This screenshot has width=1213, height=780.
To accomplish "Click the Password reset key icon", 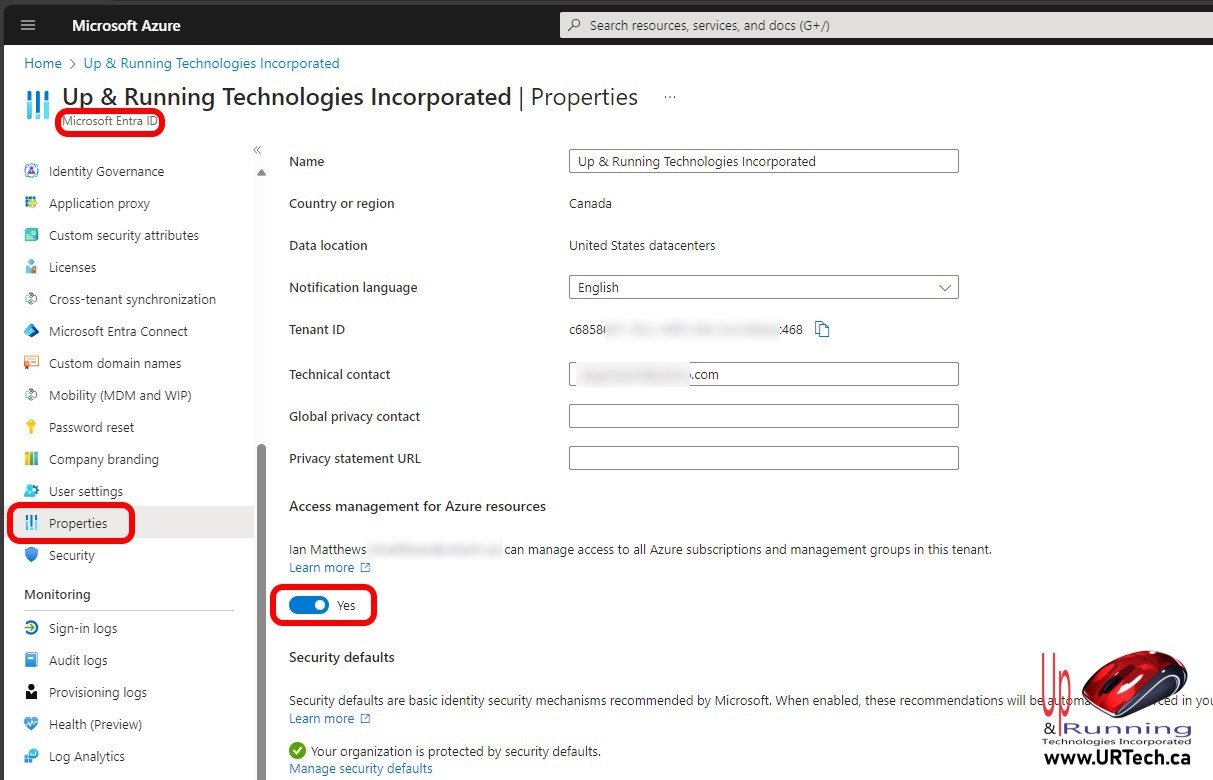I will tap(31, 427).
